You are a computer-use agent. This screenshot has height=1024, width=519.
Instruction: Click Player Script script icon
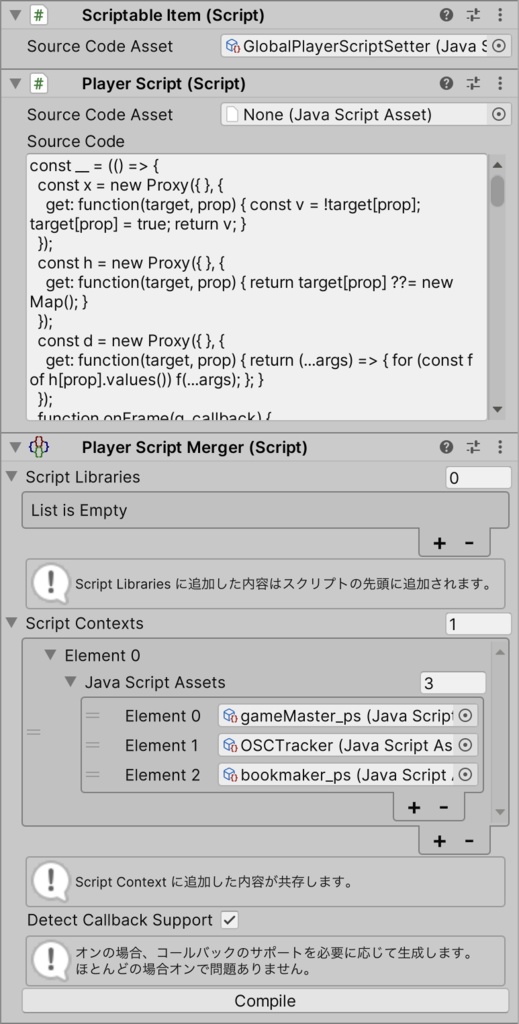click(39, 84)
